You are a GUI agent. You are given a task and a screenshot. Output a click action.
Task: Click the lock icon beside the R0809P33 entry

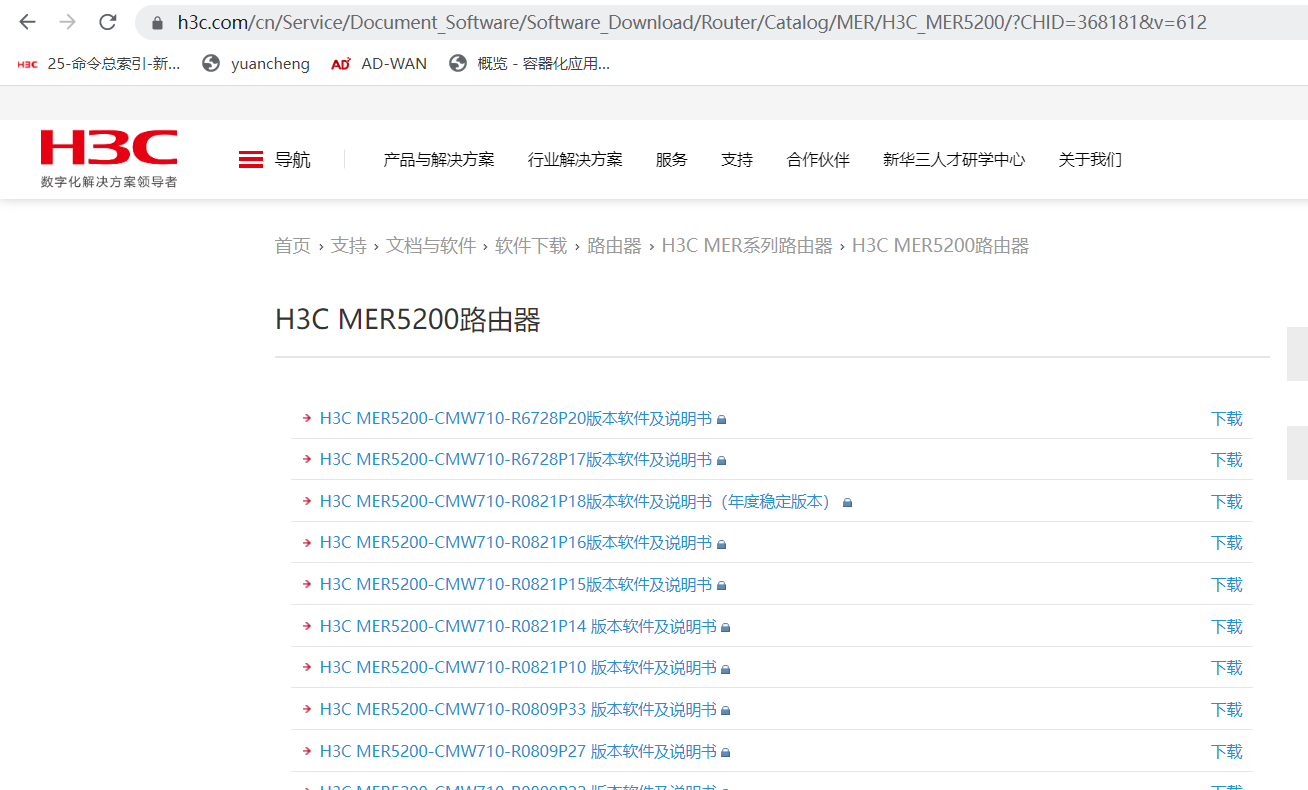point(726,711)
